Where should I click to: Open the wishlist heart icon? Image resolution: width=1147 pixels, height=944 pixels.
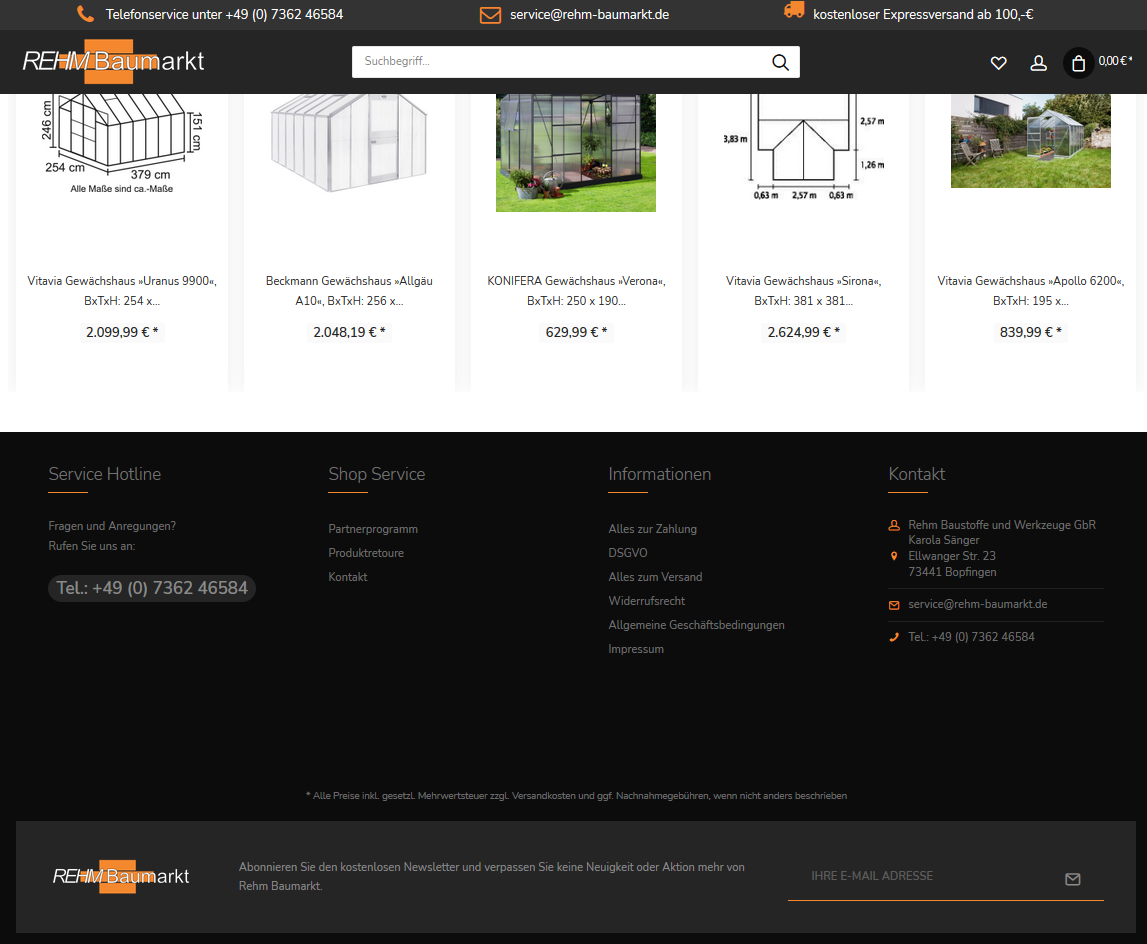999,63
